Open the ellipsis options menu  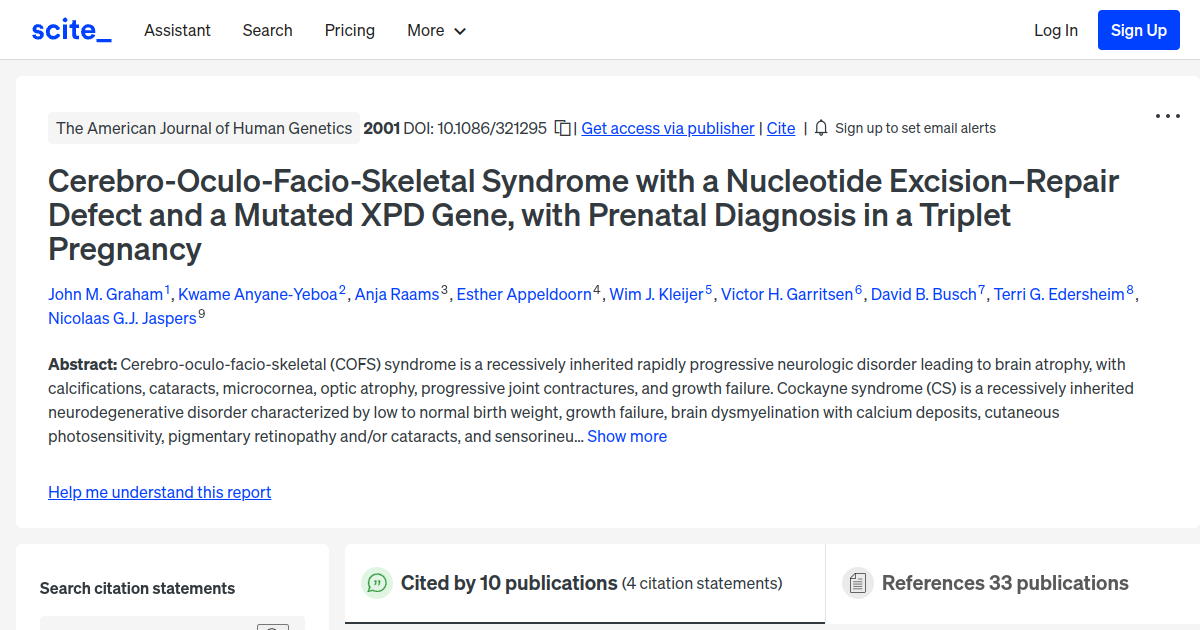[1167, 116]
